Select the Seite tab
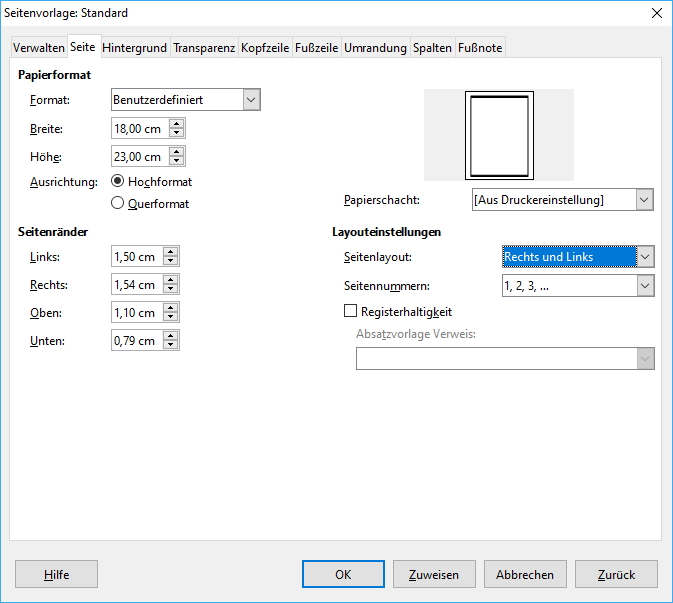 [83, 47]
